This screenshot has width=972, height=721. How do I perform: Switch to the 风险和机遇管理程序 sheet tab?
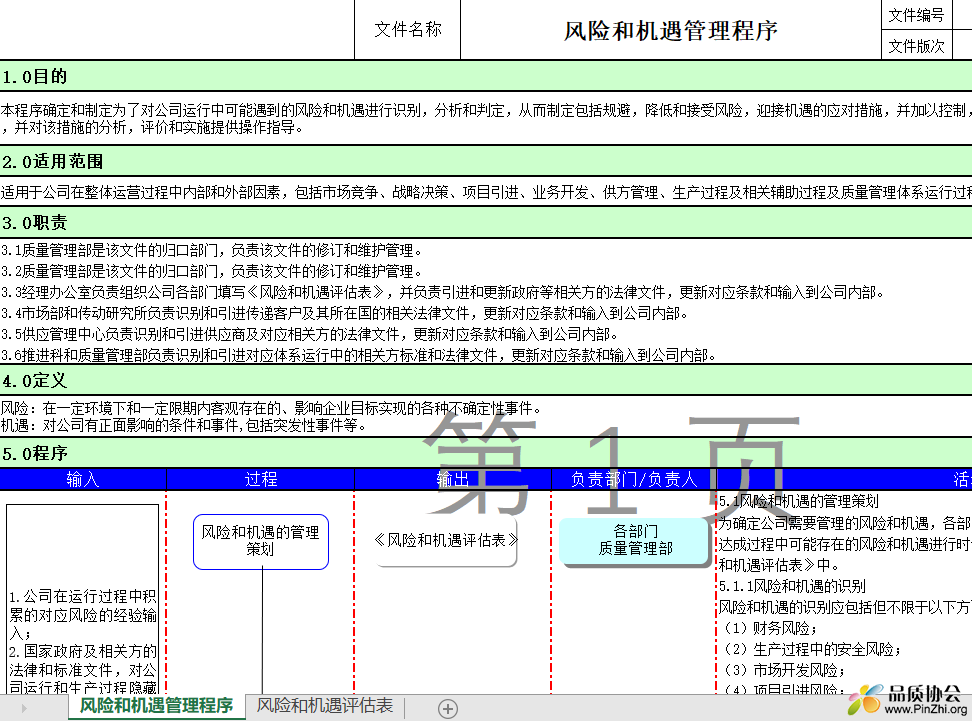coord(156,706)
